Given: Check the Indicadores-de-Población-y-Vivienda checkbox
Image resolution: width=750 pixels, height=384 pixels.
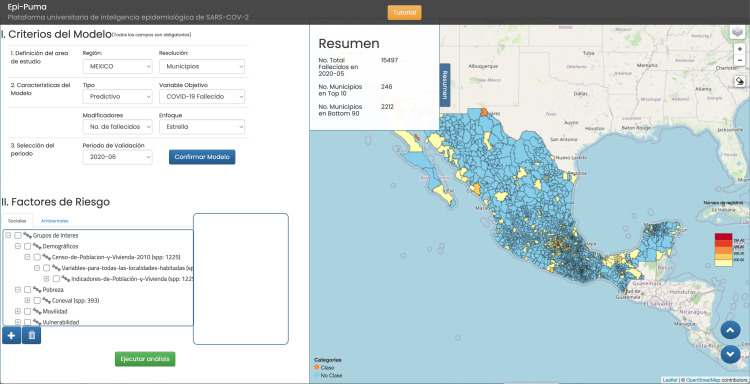Looking at the screenshot, I should tap(56, 279).
